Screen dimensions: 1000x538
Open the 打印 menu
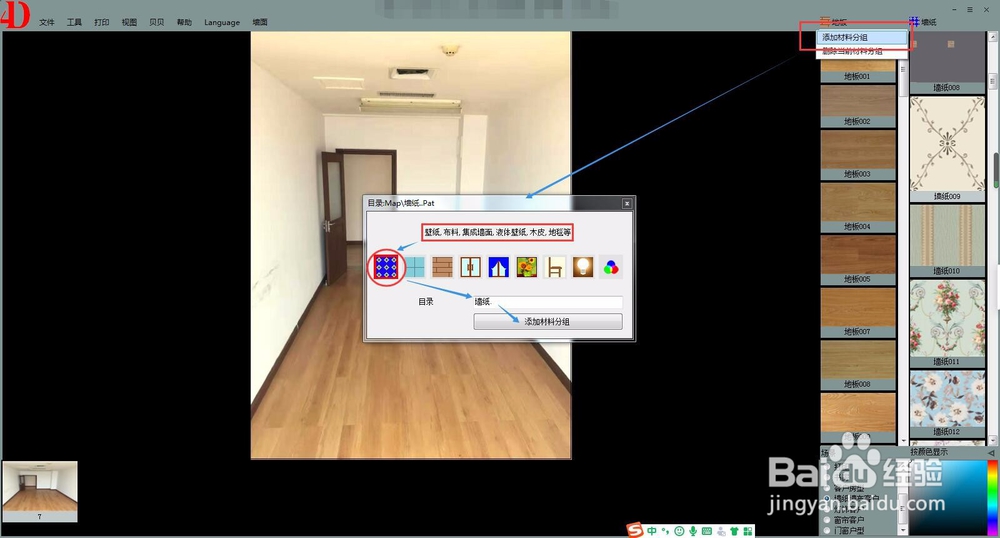click(101, 22)
